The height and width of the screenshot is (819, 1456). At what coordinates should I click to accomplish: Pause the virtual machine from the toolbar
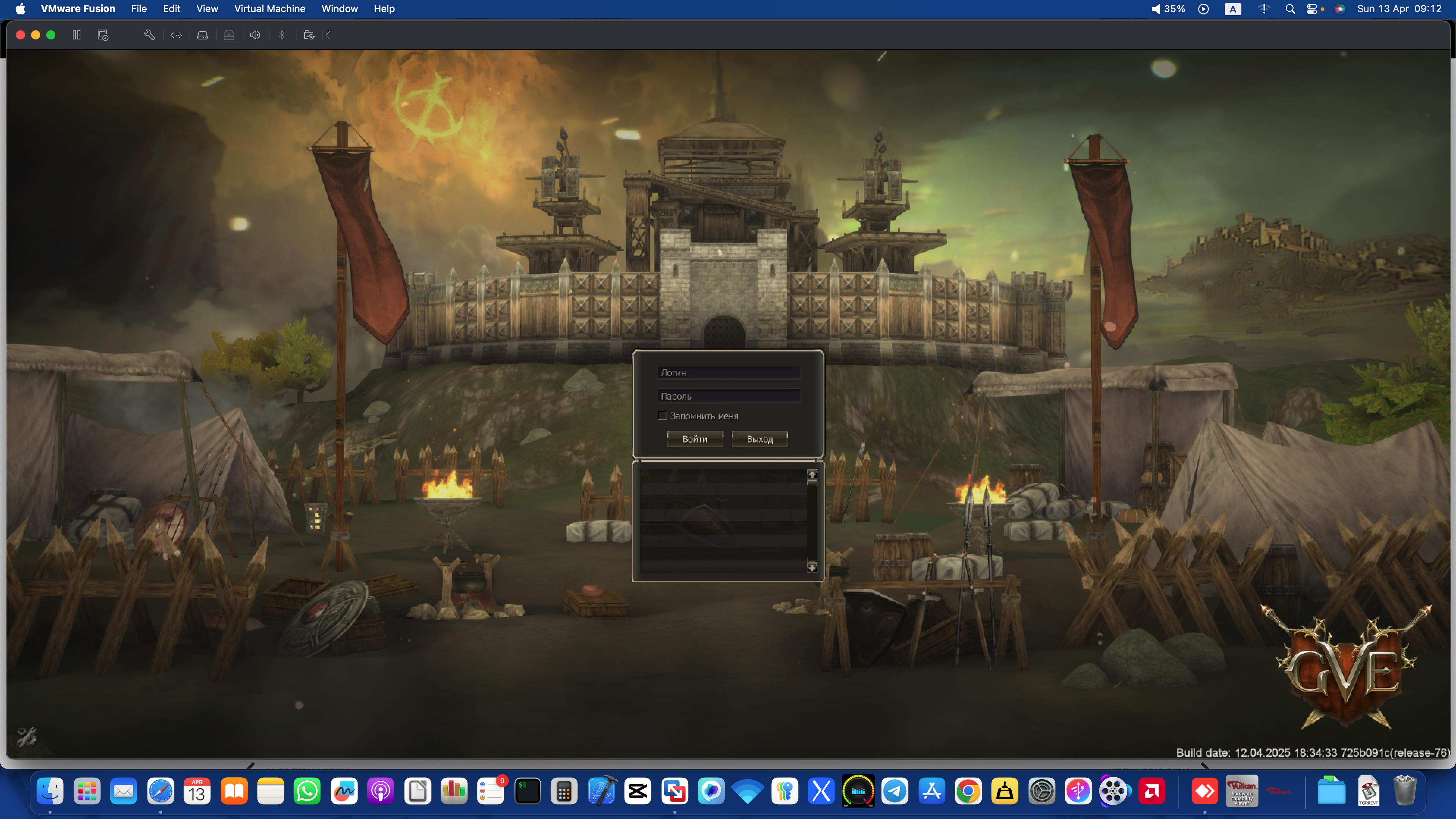coord(76,35)
